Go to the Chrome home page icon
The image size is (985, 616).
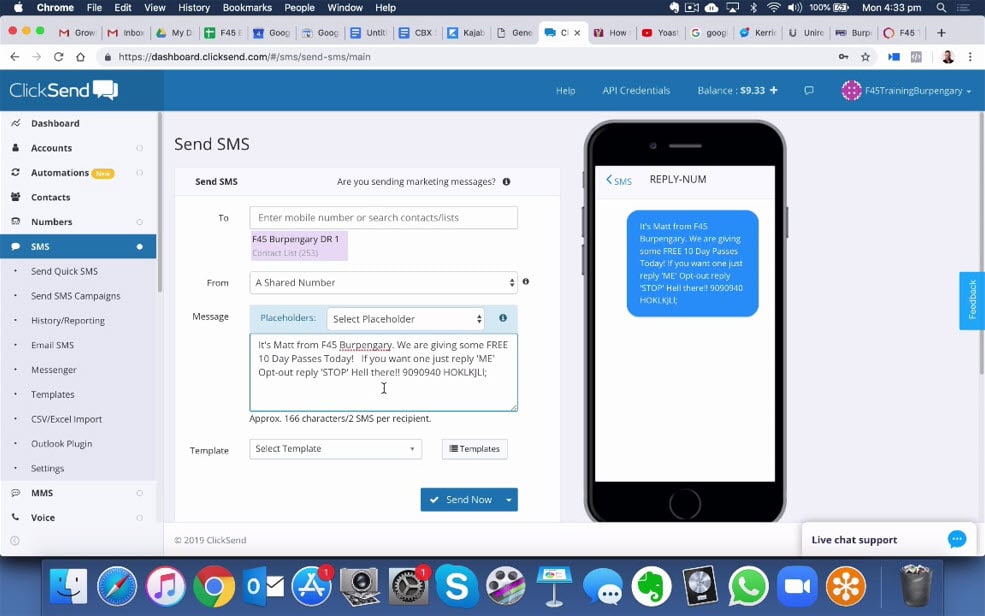pyautogui.click(x=80, y=57)
